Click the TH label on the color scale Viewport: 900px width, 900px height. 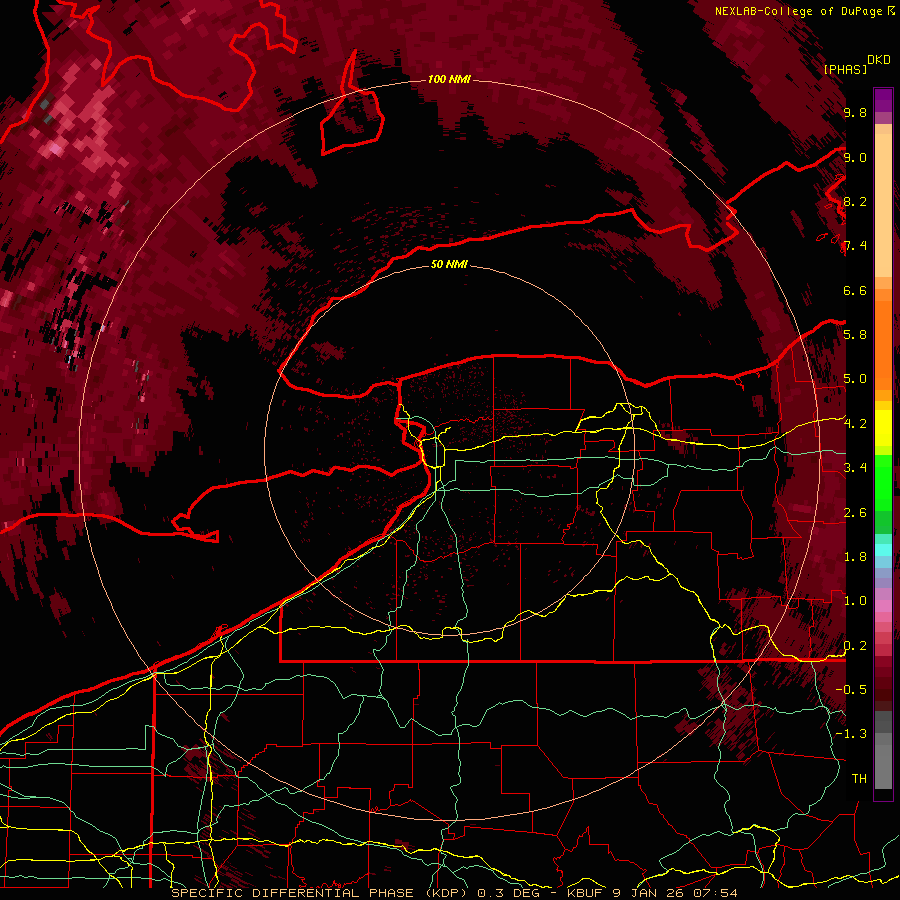tap(859, 778)
